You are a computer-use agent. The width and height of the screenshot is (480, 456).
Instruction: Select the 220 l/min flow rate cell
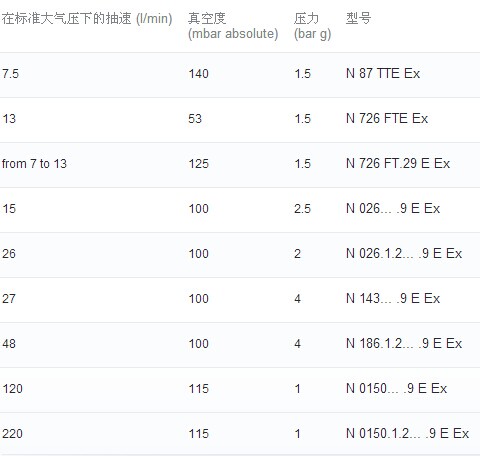point(12,434)
